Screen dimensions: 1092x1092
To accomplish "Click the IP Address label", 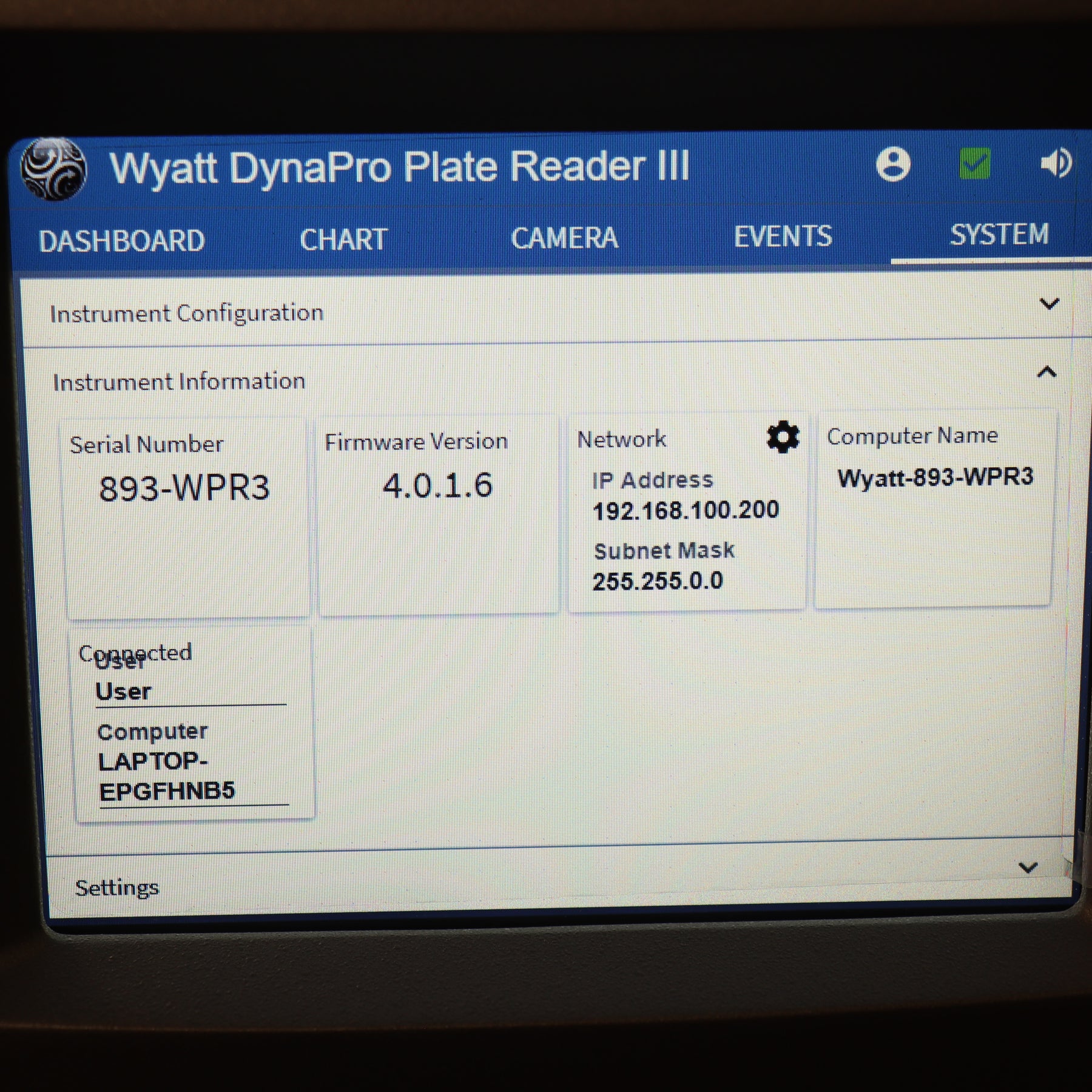I will click(653, 480).
